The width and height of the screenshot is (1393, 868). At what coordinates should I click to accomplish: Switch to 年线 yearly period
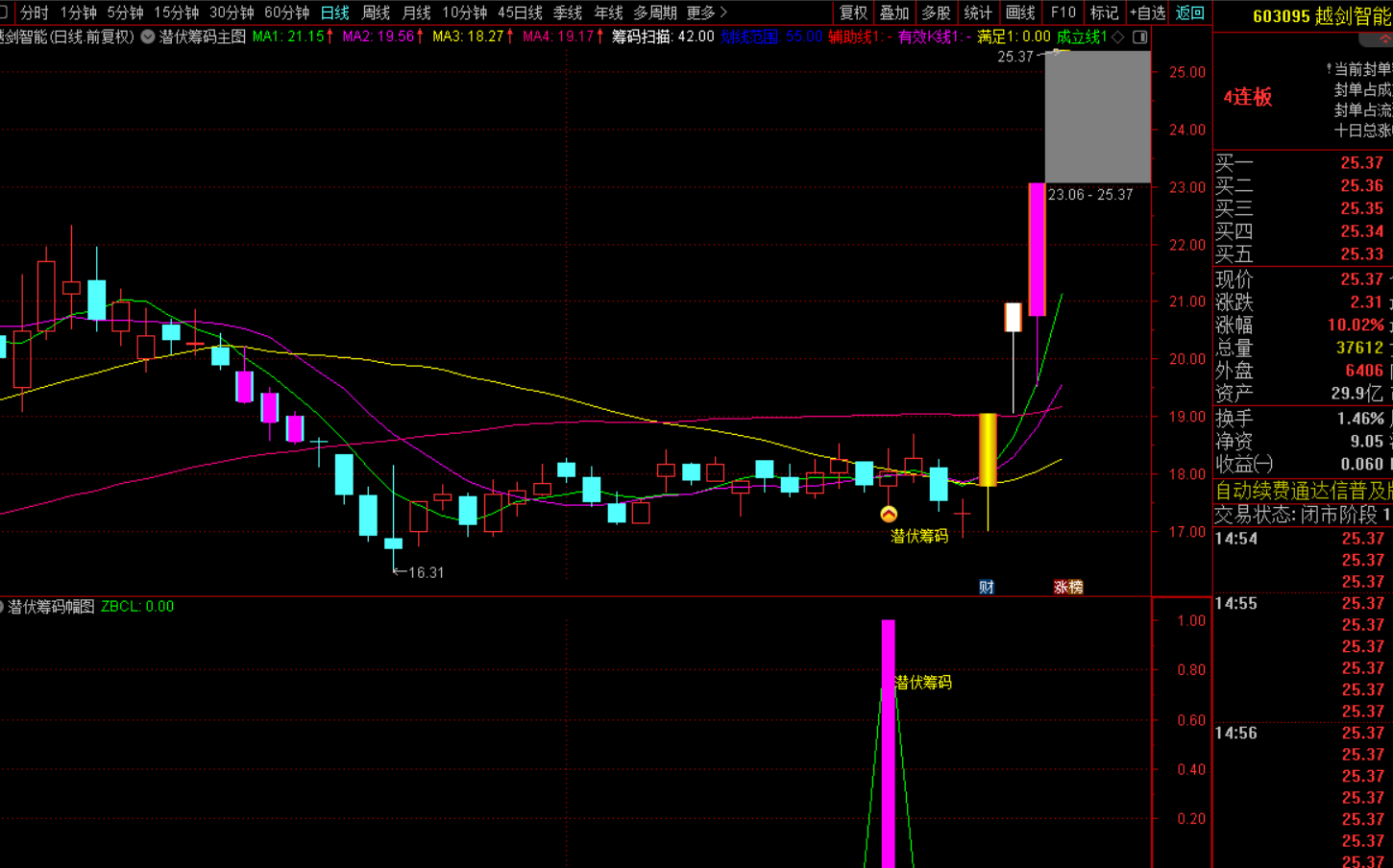tap(608, 12)
